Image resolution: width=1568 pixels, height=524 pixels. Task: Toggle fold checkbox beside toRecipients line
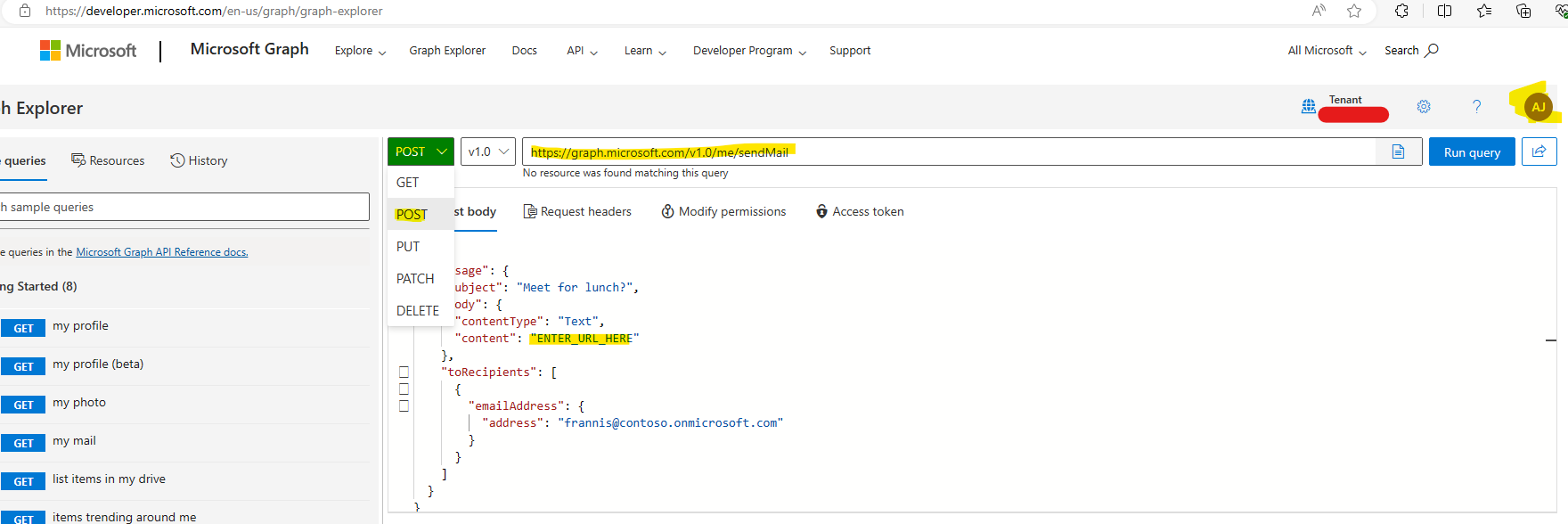click(x=404, y=373)
